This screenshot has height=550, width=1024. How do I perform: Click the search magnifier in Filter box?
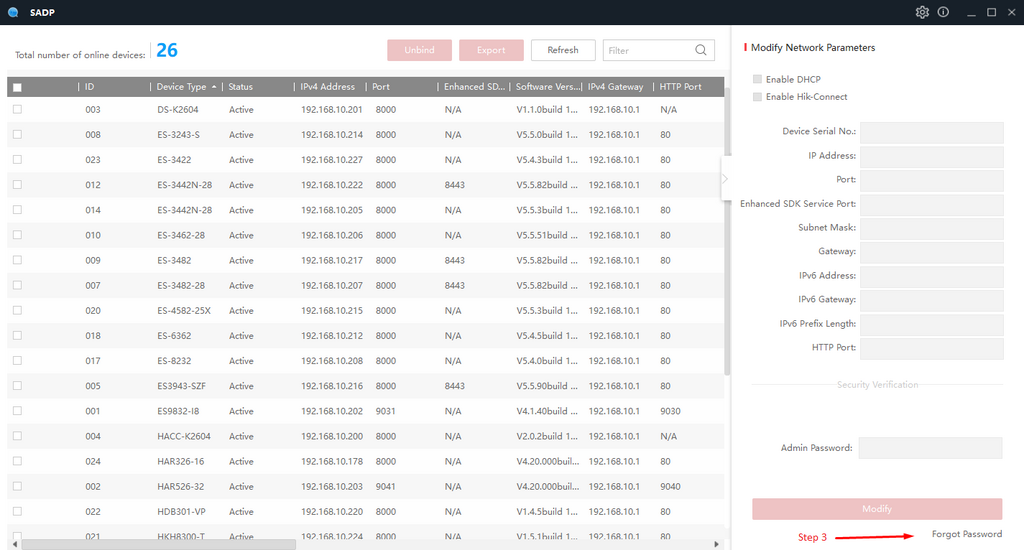[x=701, y=50]
